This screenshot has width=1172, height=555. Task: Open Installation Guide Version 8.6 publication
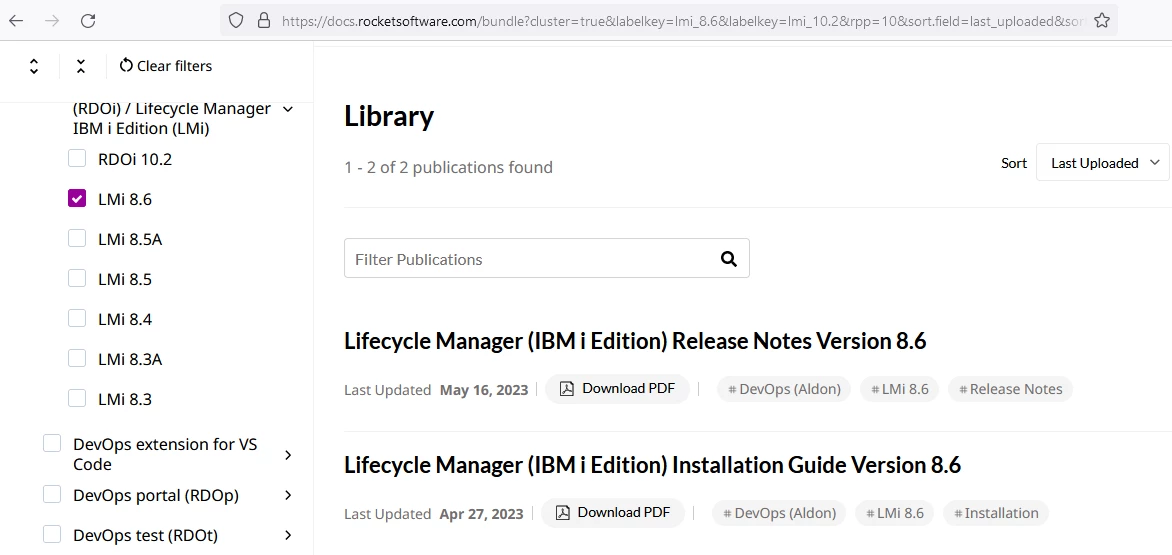[652, 465]
